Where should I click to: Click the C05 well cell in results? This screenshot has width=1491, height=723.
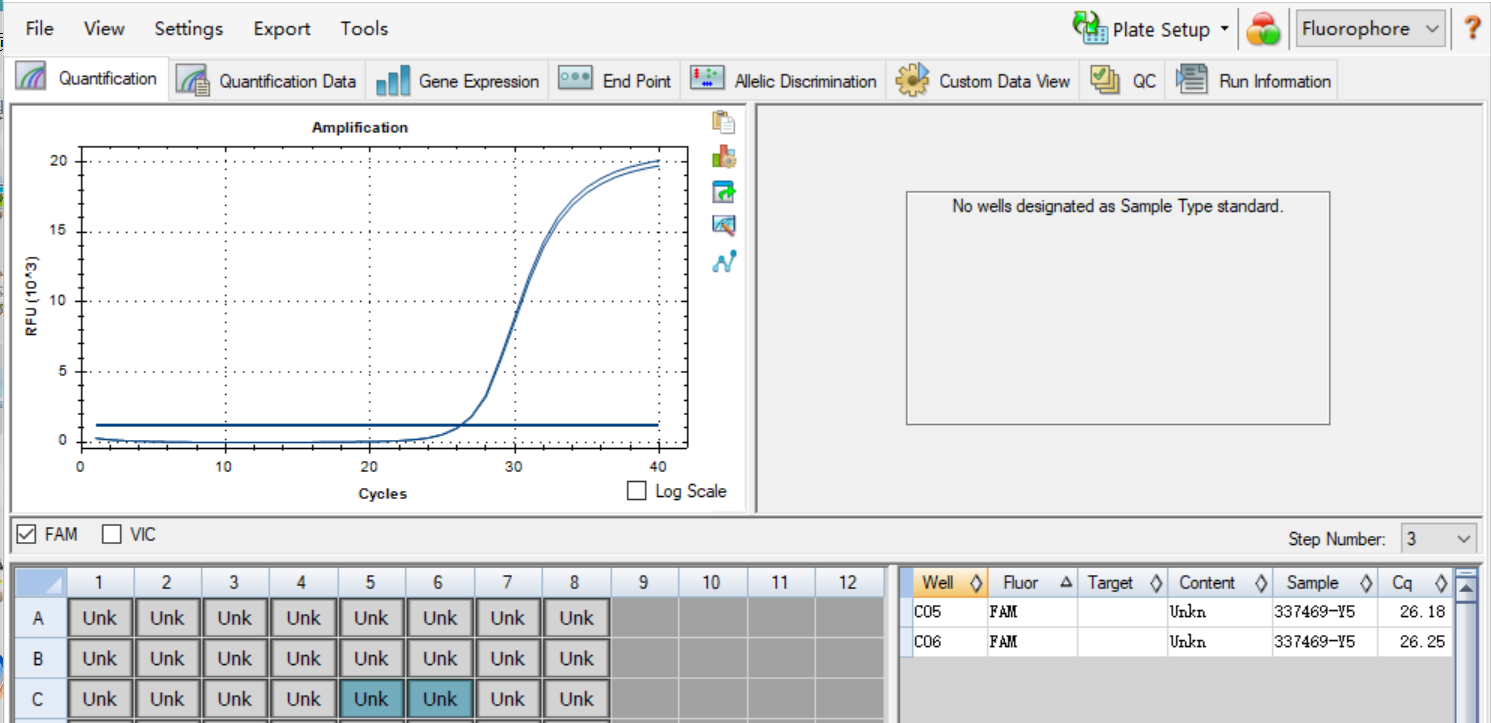950,612
